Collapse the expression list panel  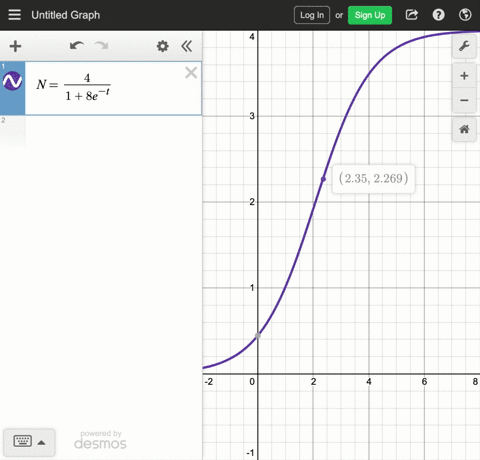tap(187, 46)
